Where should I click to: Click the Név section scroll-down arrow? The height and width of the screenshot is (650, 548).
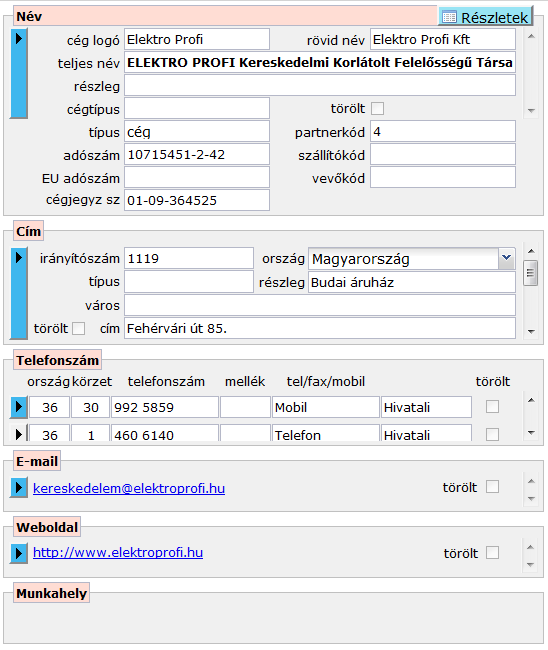tap(531, 111)
